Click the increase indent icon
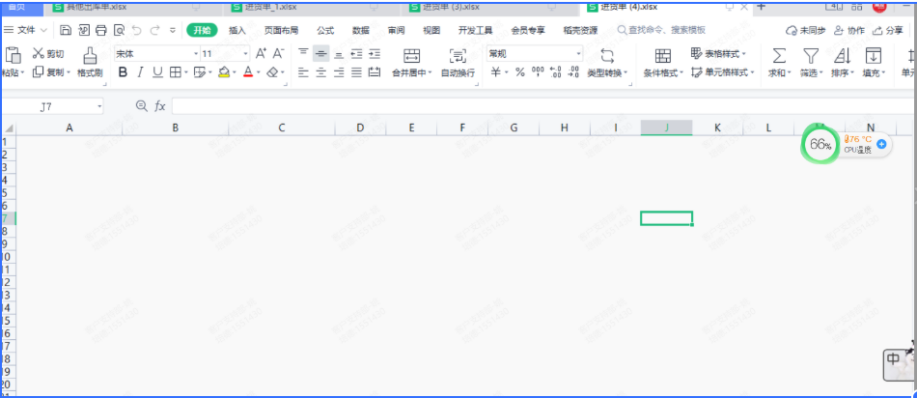 (x=374, y=53)
